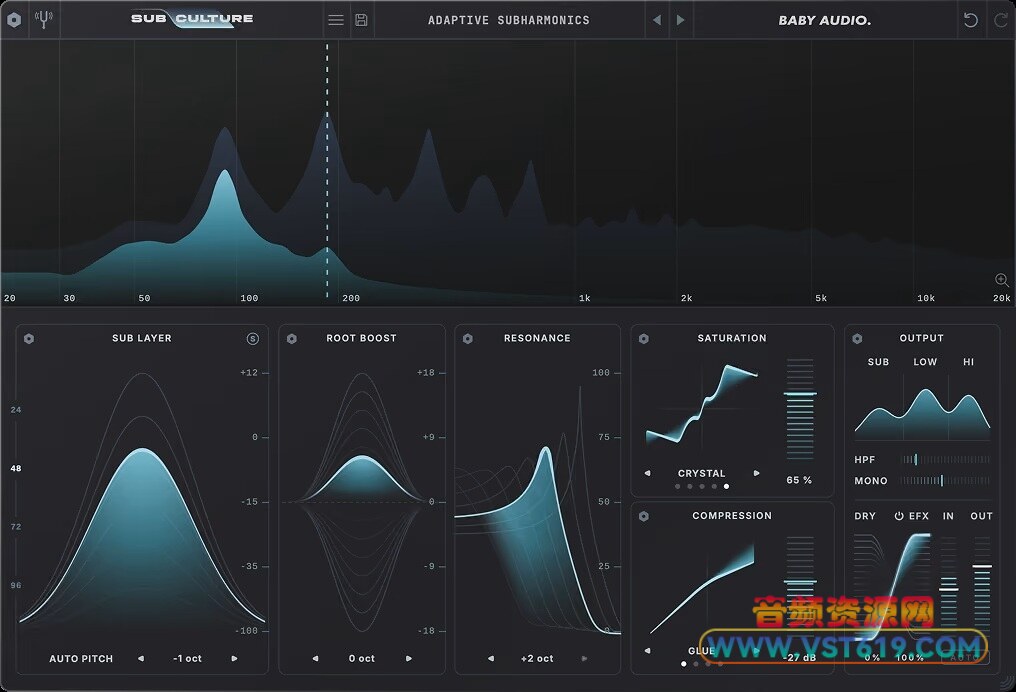Image resolution: width=1016 pixels, height=692 pixels.
Task: Click the DRY level slider
Action: tap(868, 586)
